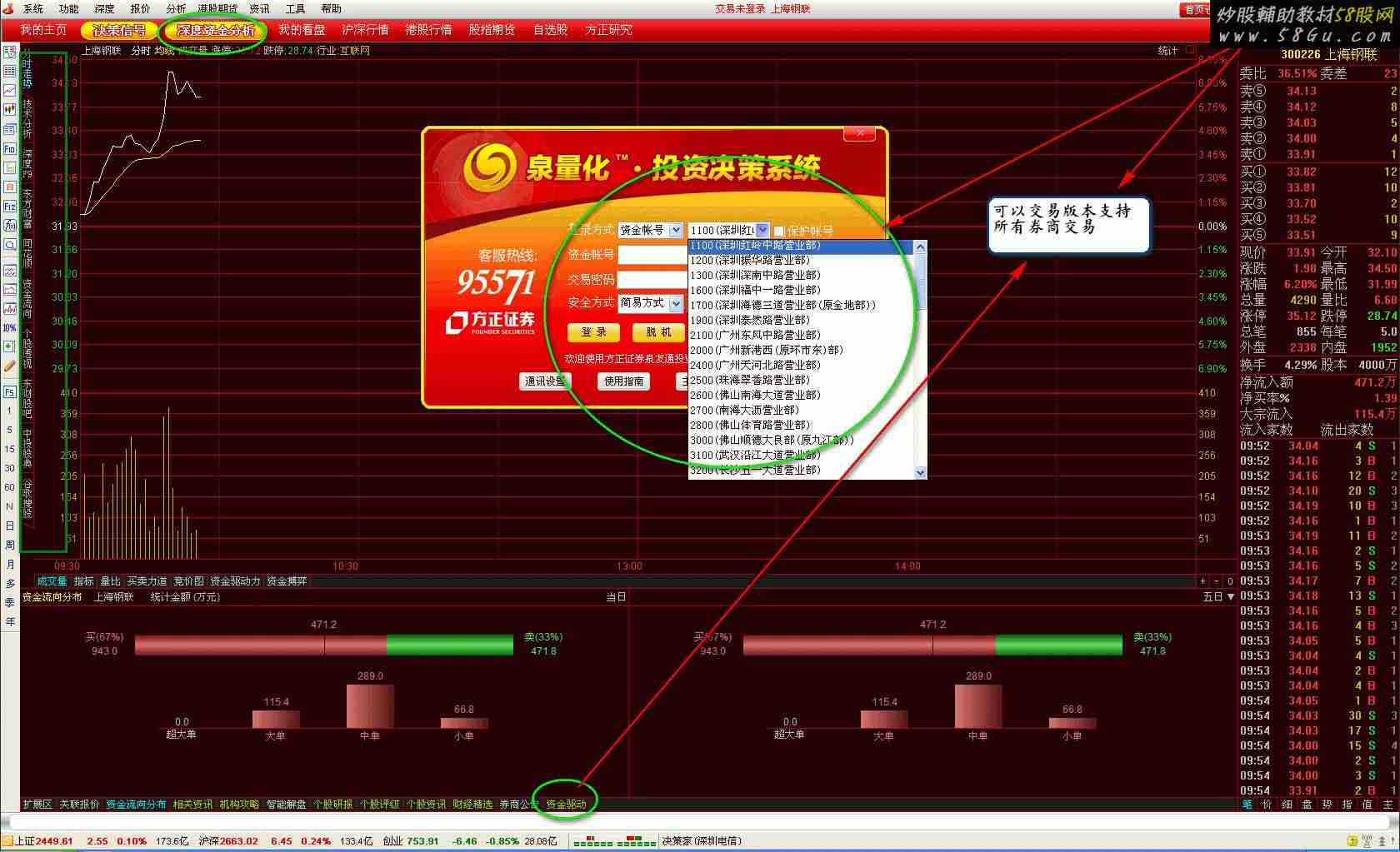Viewport: 1400px width, 852px height.
Task: Click the table grid icon in left sidebar
Action: (9, 72)
